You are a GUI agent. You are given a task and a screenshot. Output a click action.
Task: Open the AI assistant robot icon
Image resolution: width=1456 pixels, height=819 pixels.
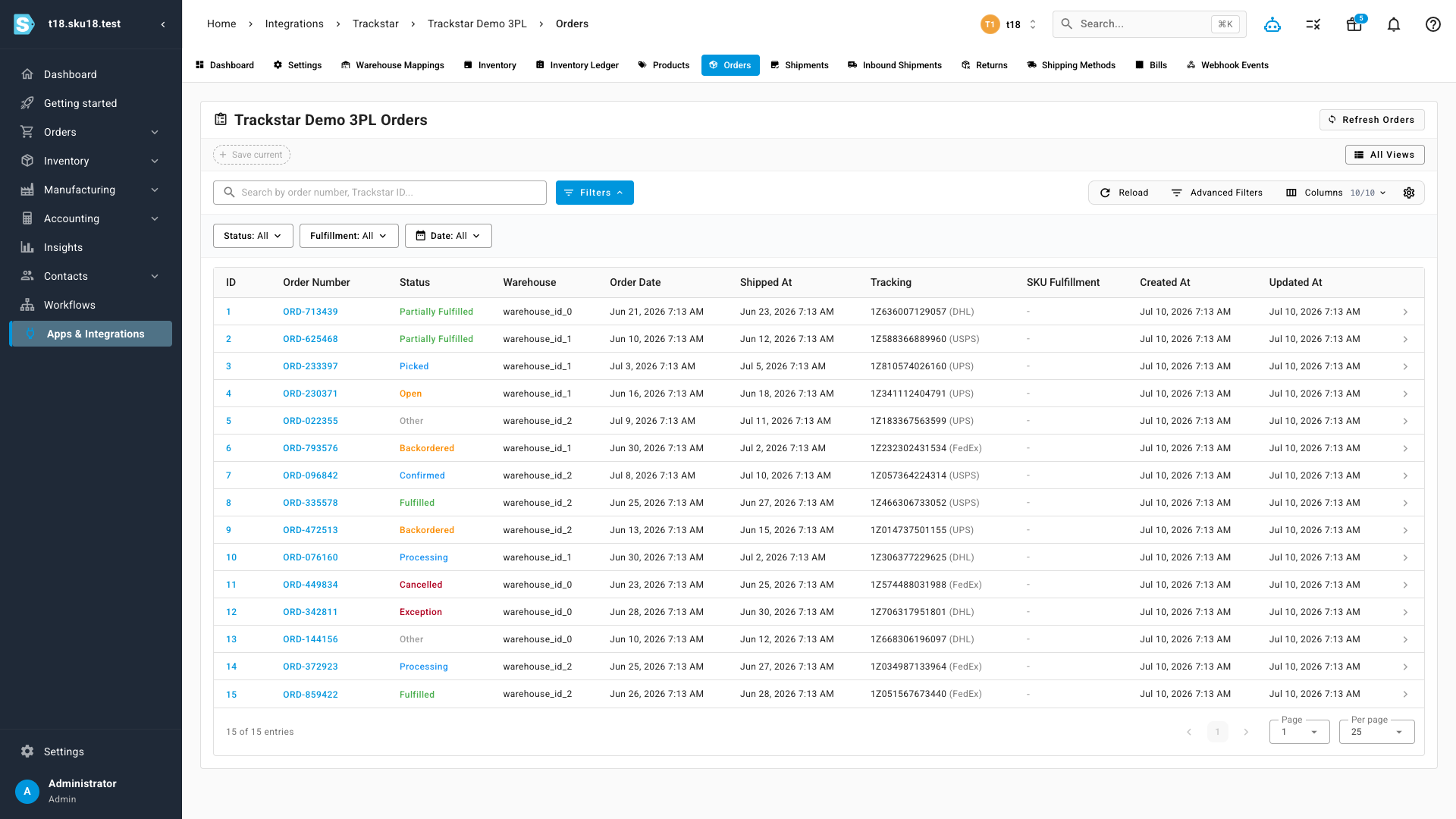(1272, 24)
